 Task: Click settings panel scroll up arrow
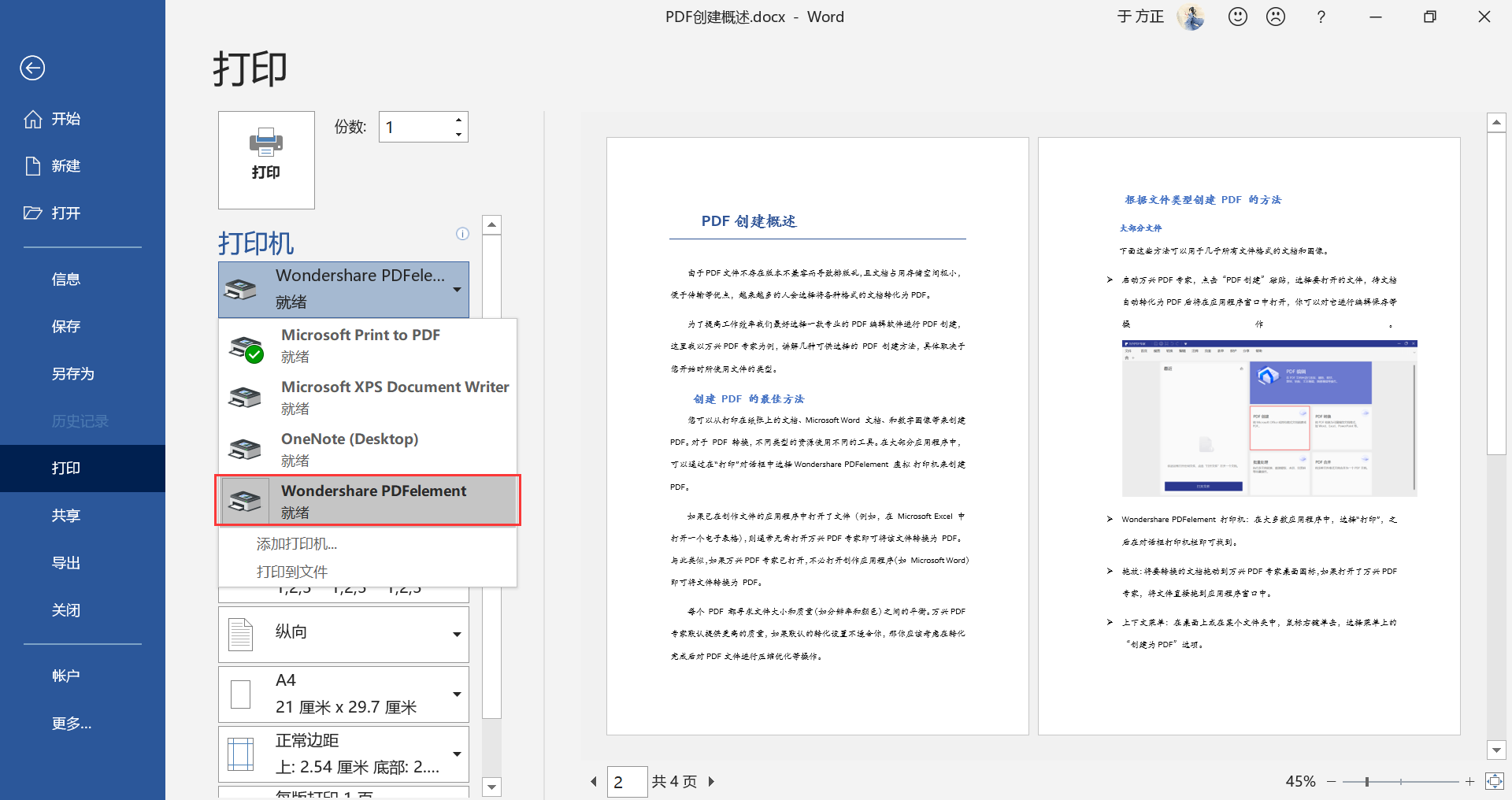(491, 225)
